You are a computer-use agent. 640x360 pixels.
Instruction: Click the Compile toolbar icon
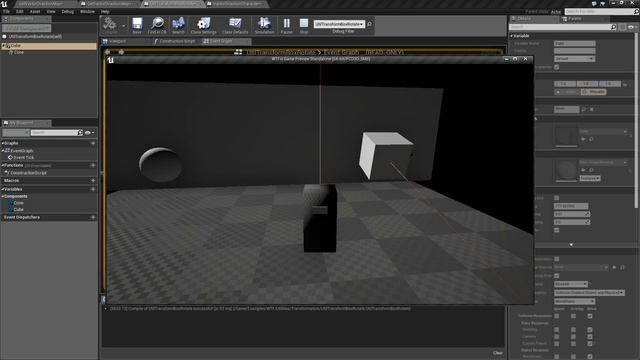[x=109, y=24]
